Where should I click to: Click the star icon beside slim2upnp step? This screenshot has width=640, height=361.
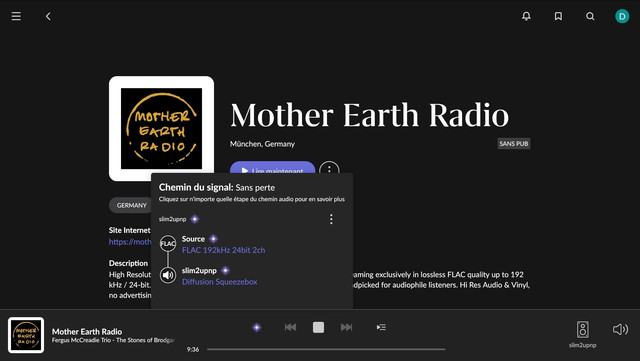tap(225, 270)
